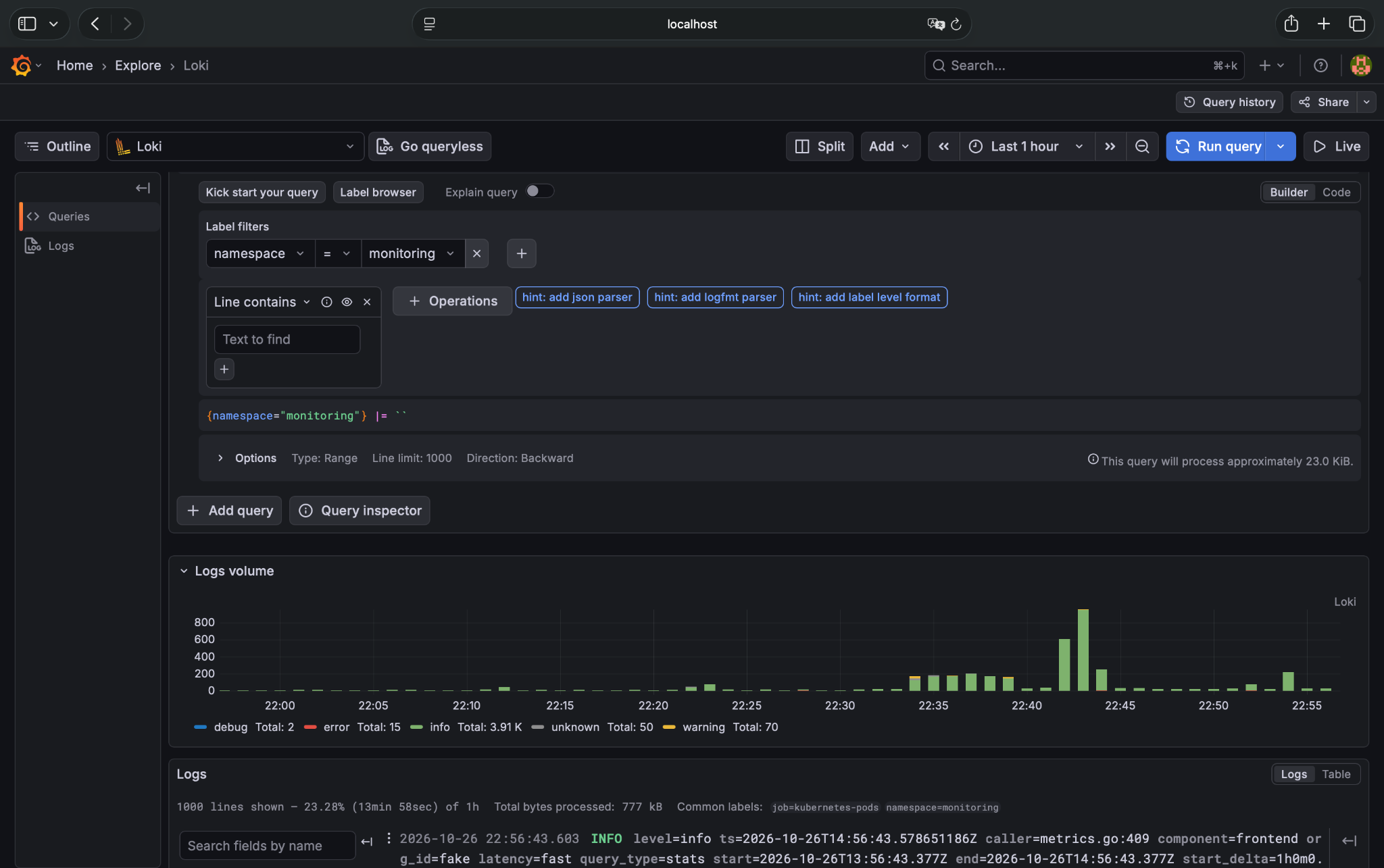
Task: Add a new label filter with the plus button
Action: pyautogui.click(x=522, y=253)
